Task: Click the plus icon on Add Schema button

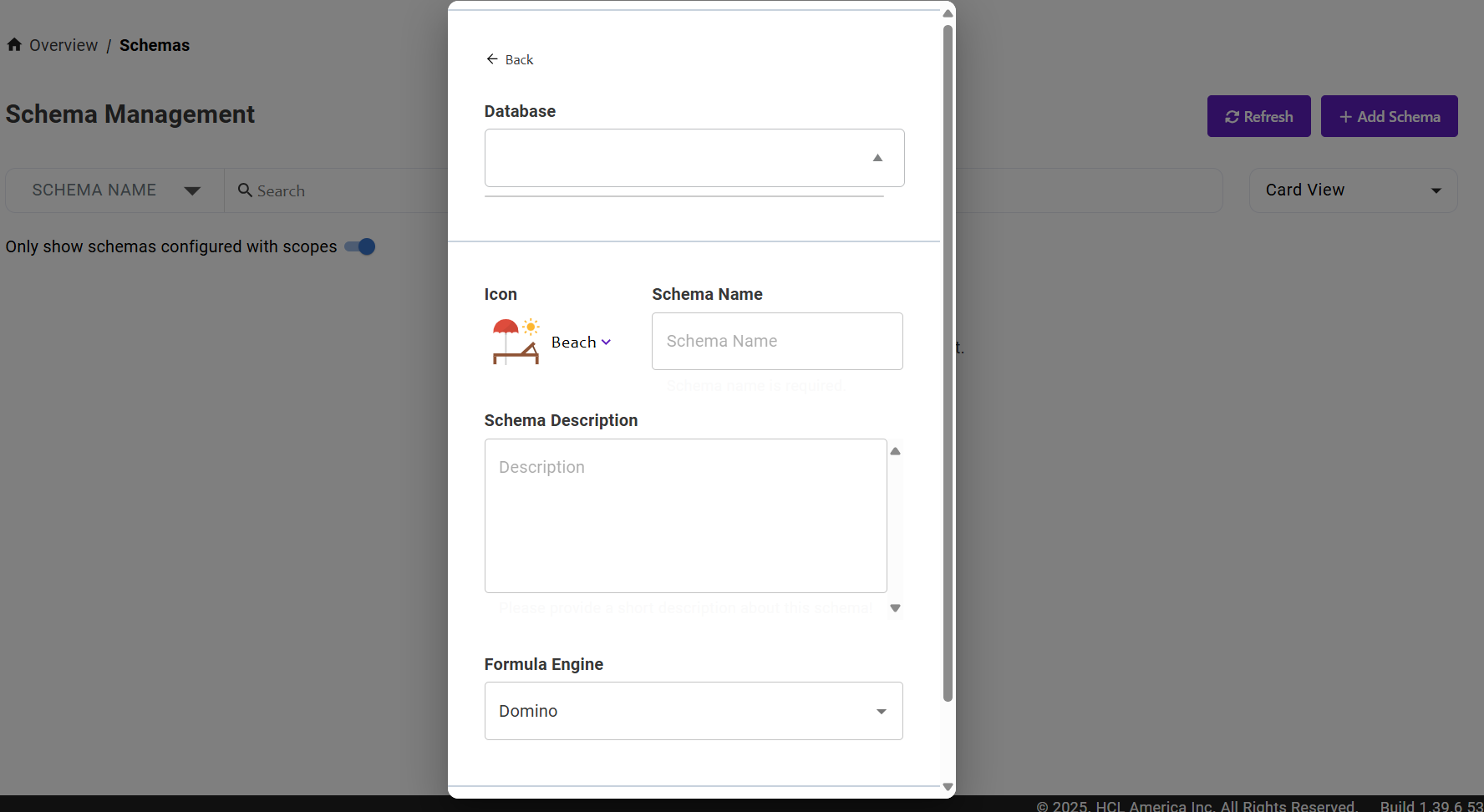Action: point(1345,116)
